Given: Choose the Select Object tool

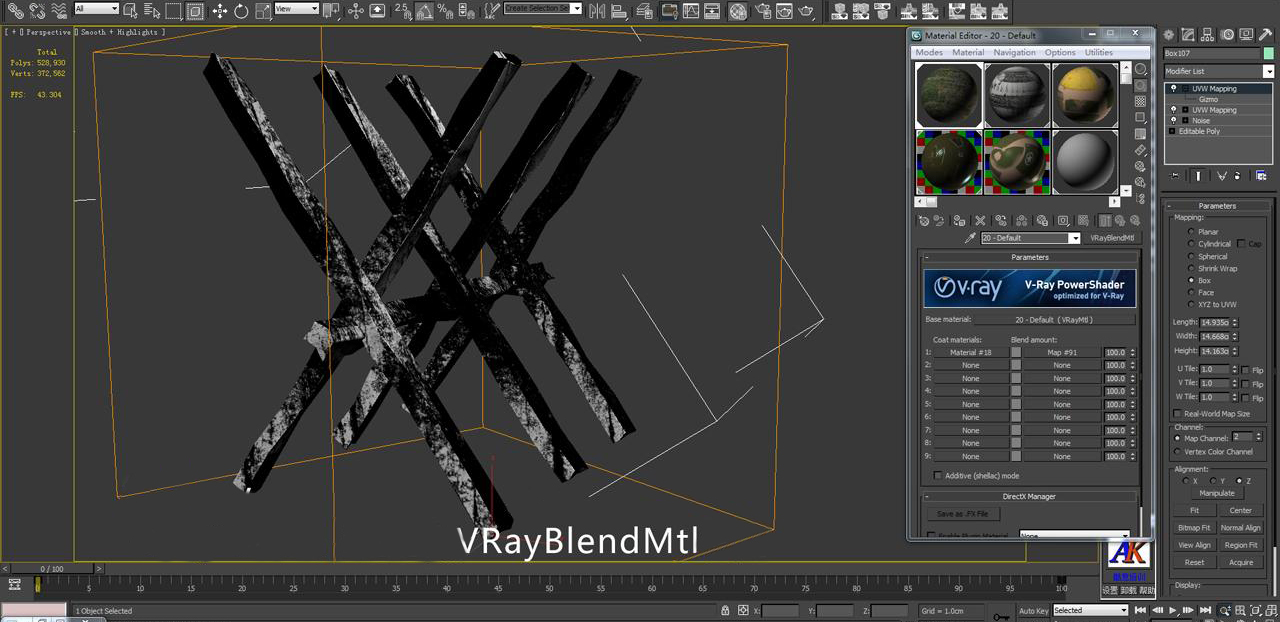Looking at the screenshot, I should point(130,11).
